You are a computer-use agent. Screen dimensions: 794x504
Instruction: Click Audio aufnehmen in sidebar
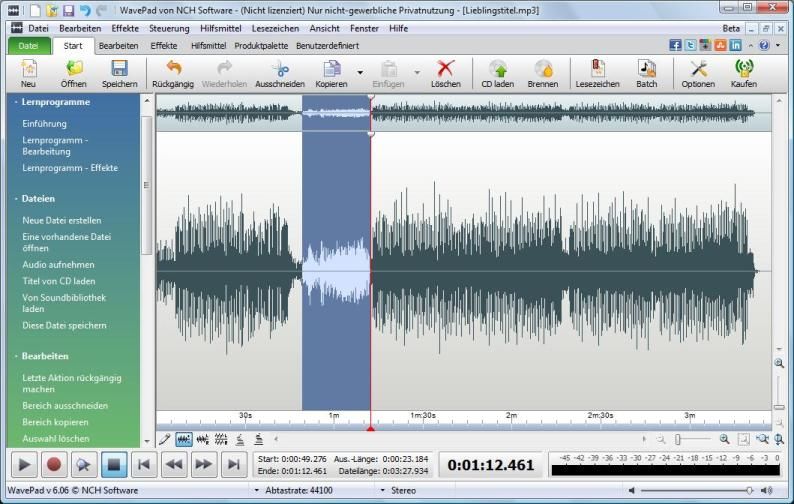coord(58,264)
